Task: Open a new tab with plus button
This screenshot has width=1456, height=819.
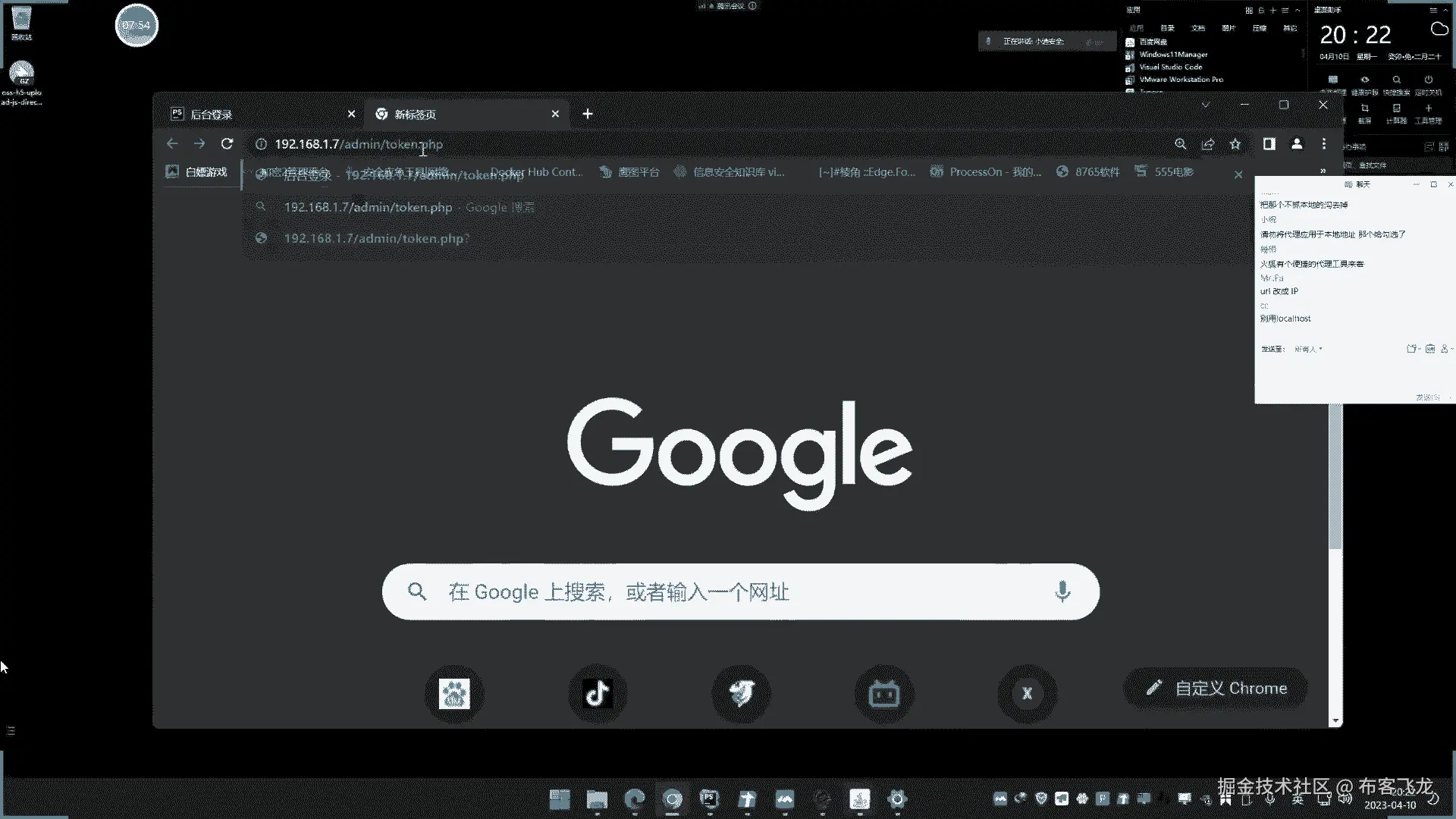Action: 588,114
